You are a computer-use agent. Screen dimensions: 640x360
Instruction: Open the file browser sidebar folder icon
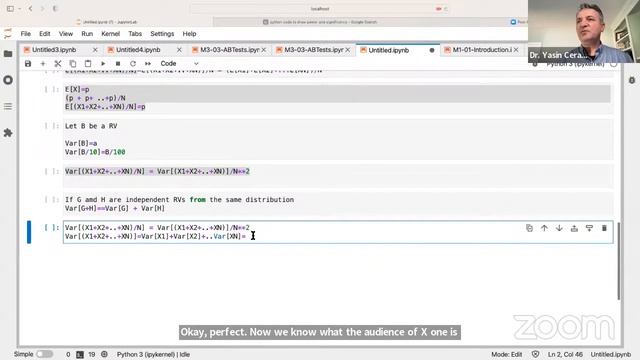(8, 54)
